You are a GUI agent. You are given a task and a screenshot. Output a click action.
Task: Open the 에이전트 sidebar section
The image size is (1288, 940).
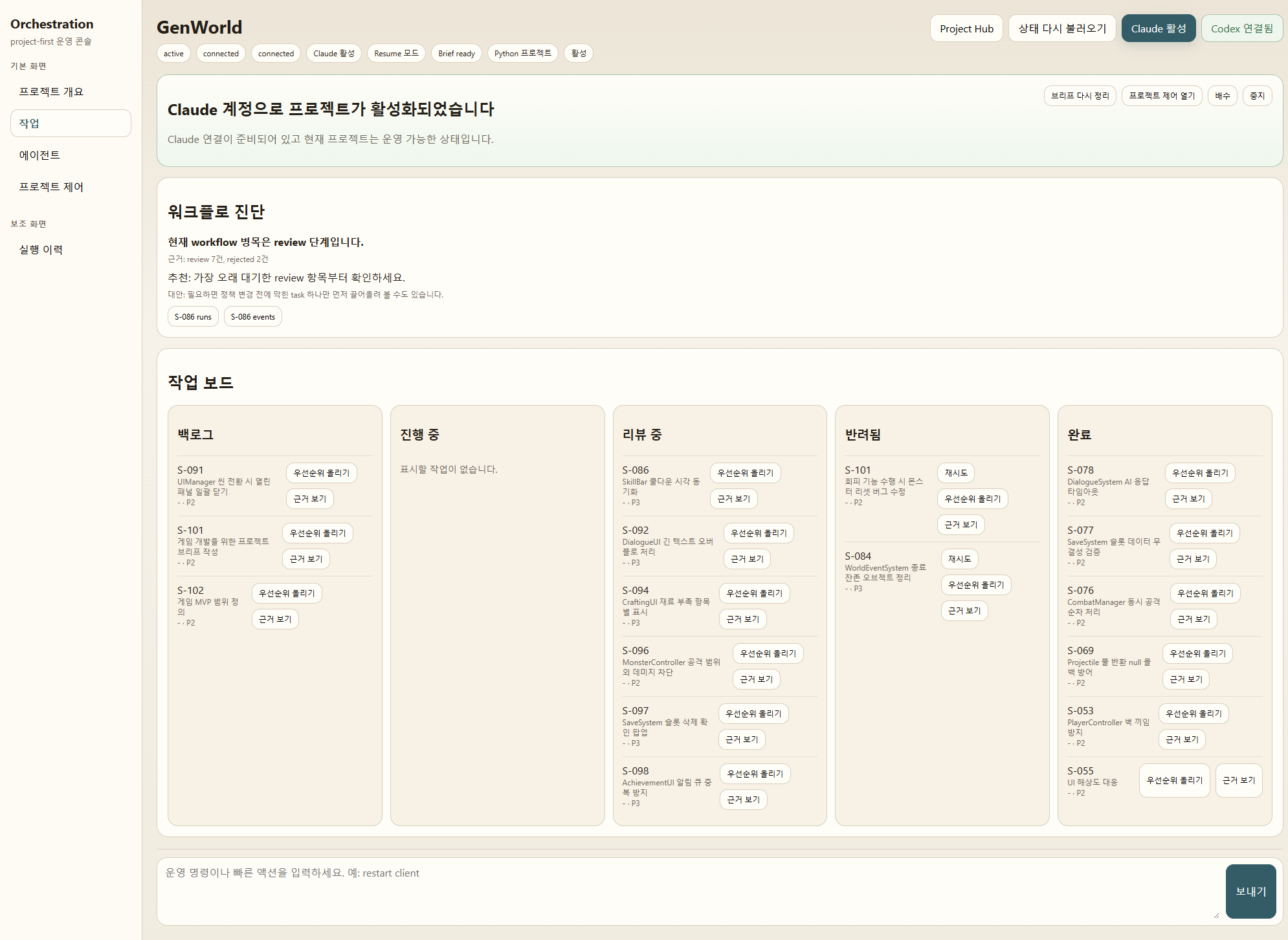click(40, 155)
